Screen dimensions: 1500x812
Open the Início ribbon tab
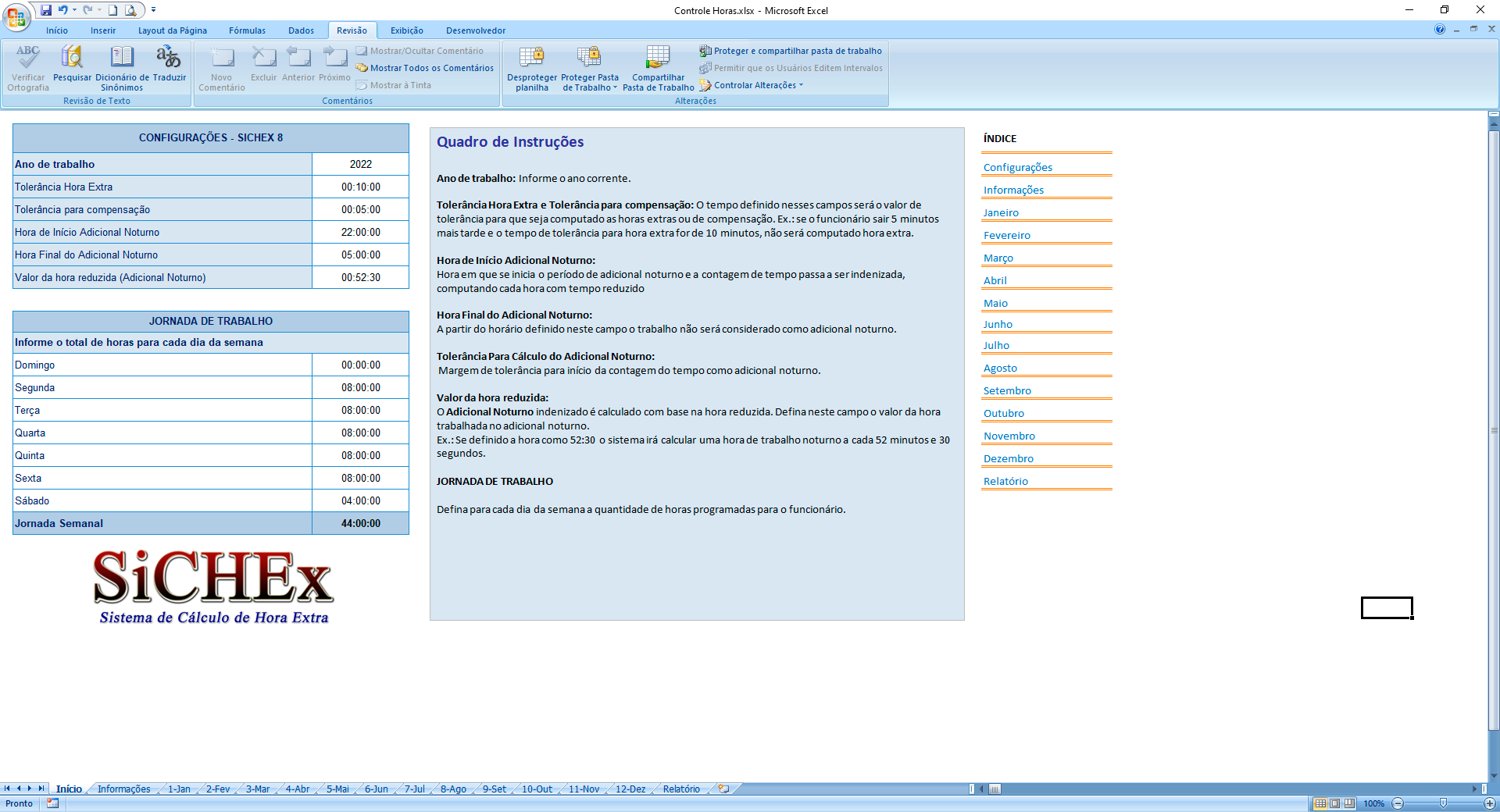57,30
